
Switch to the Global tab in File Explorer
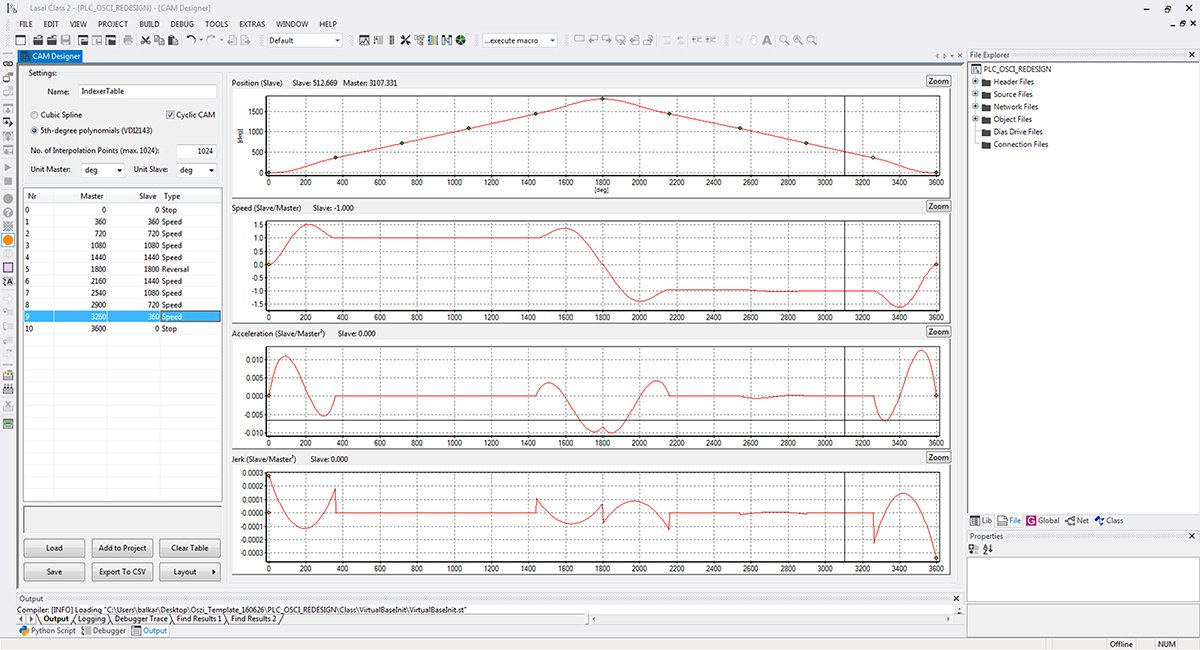tap(1043, 520)
